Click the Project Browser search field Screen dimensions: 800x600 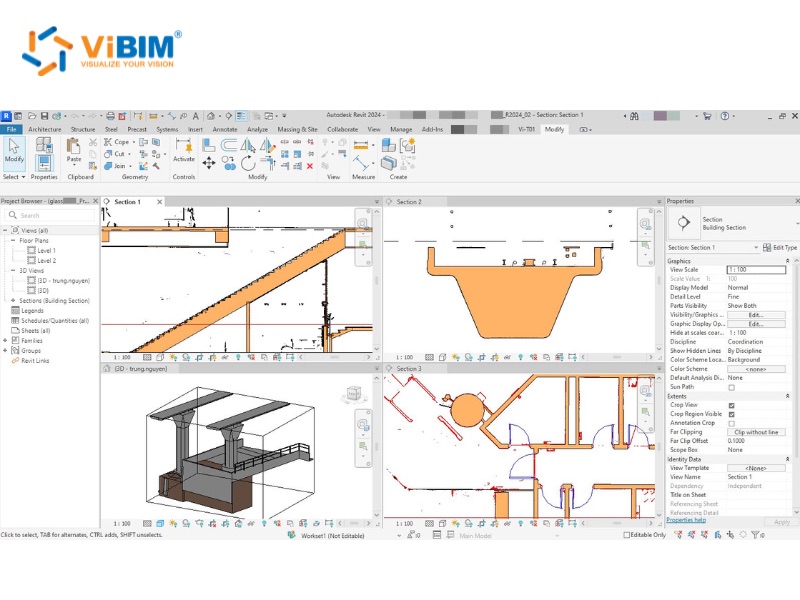click(x=49, y=215)
